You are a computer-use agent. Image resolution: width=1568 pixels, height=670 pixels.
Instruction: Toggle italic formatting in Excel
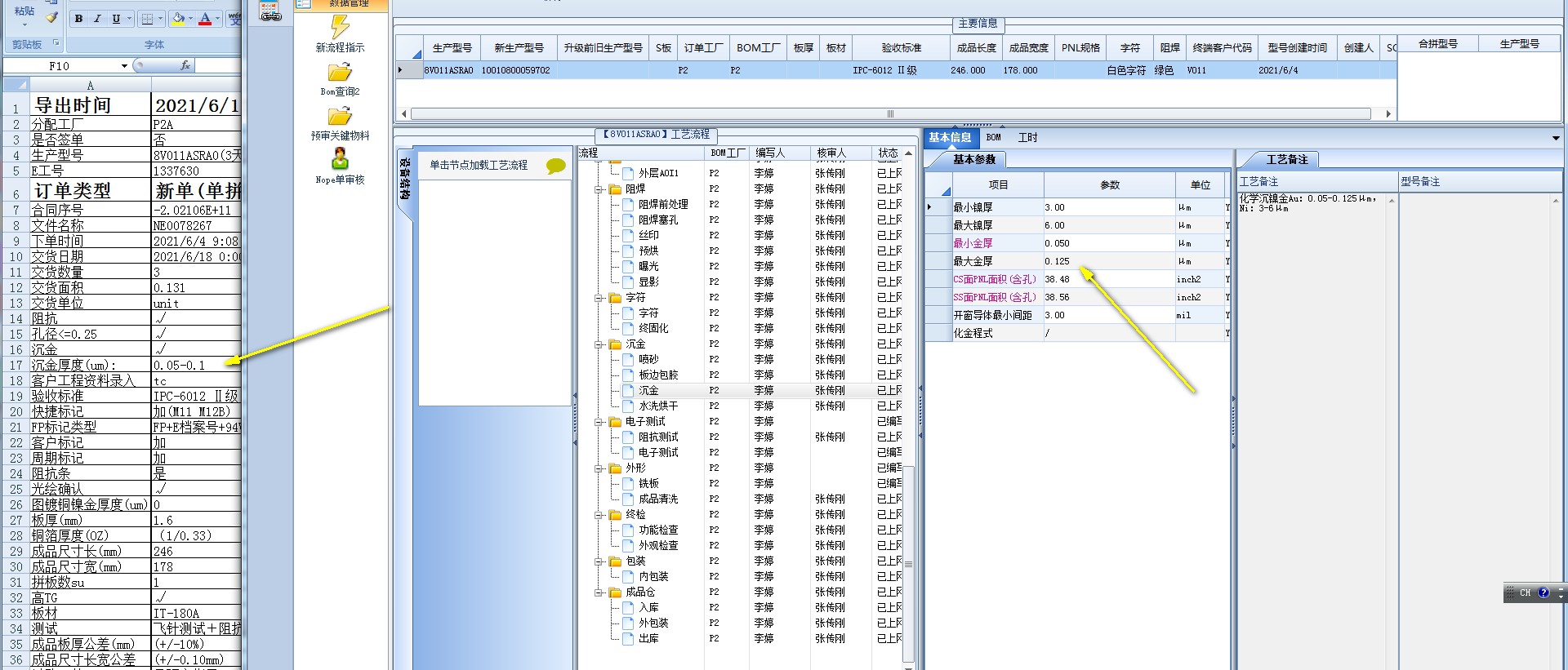[x=97, y=18]
